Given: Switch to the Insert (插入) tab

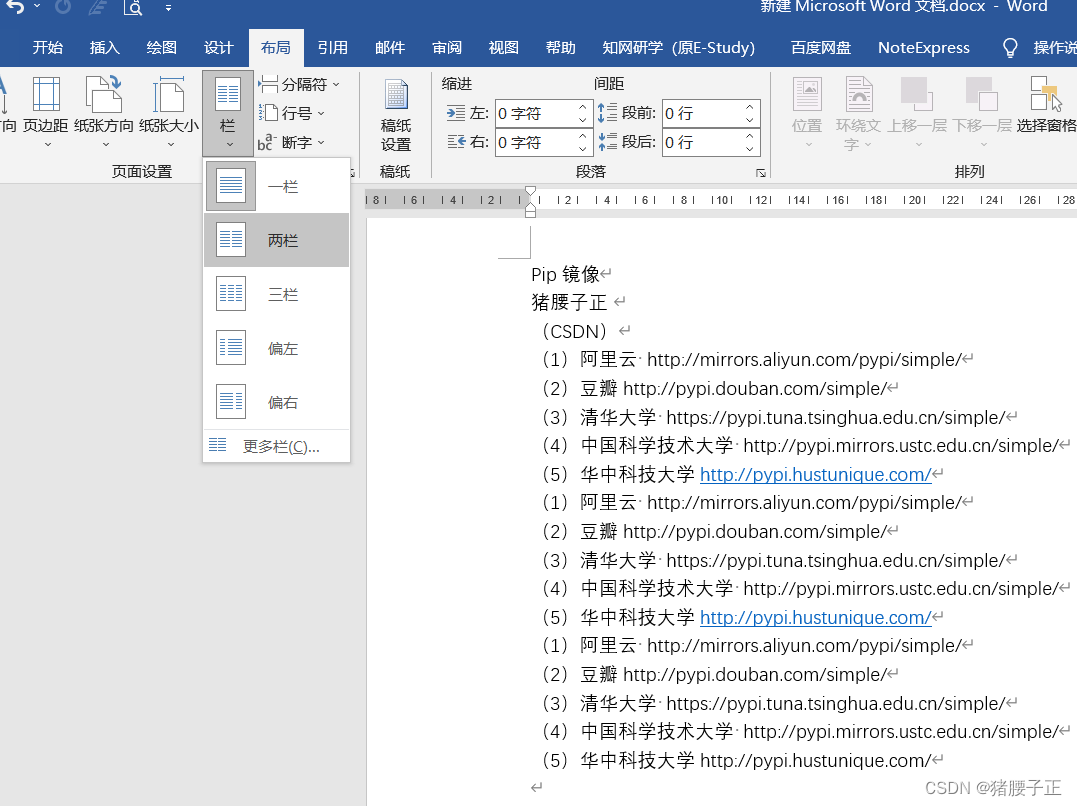Looking at the screenshot, I should coord(104,47).
